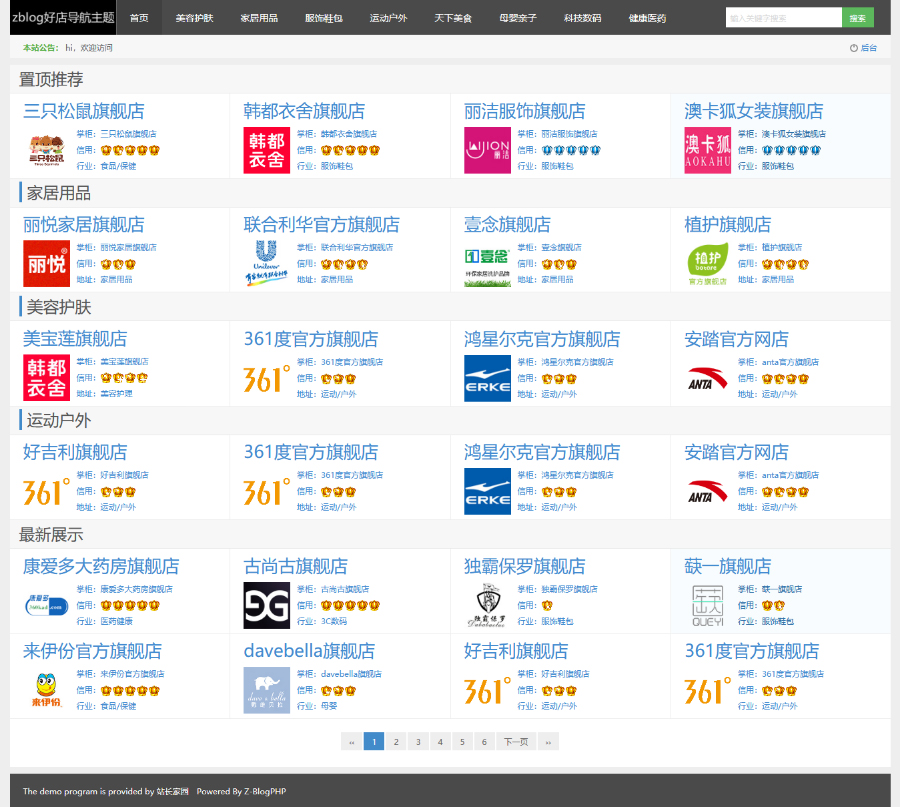Go to pagination page 6
This screenshot has width=900, height=807.
[484, 742]
